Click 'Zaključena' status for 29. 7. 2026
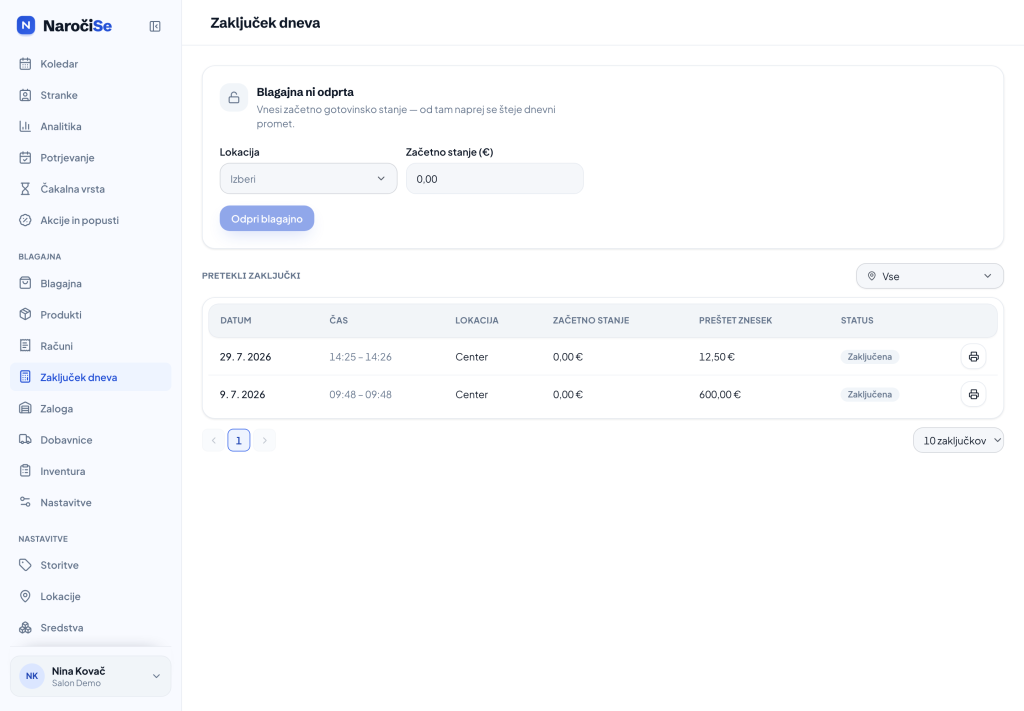This screenshot has height=711, width=1024. click(x=869, y=357)
